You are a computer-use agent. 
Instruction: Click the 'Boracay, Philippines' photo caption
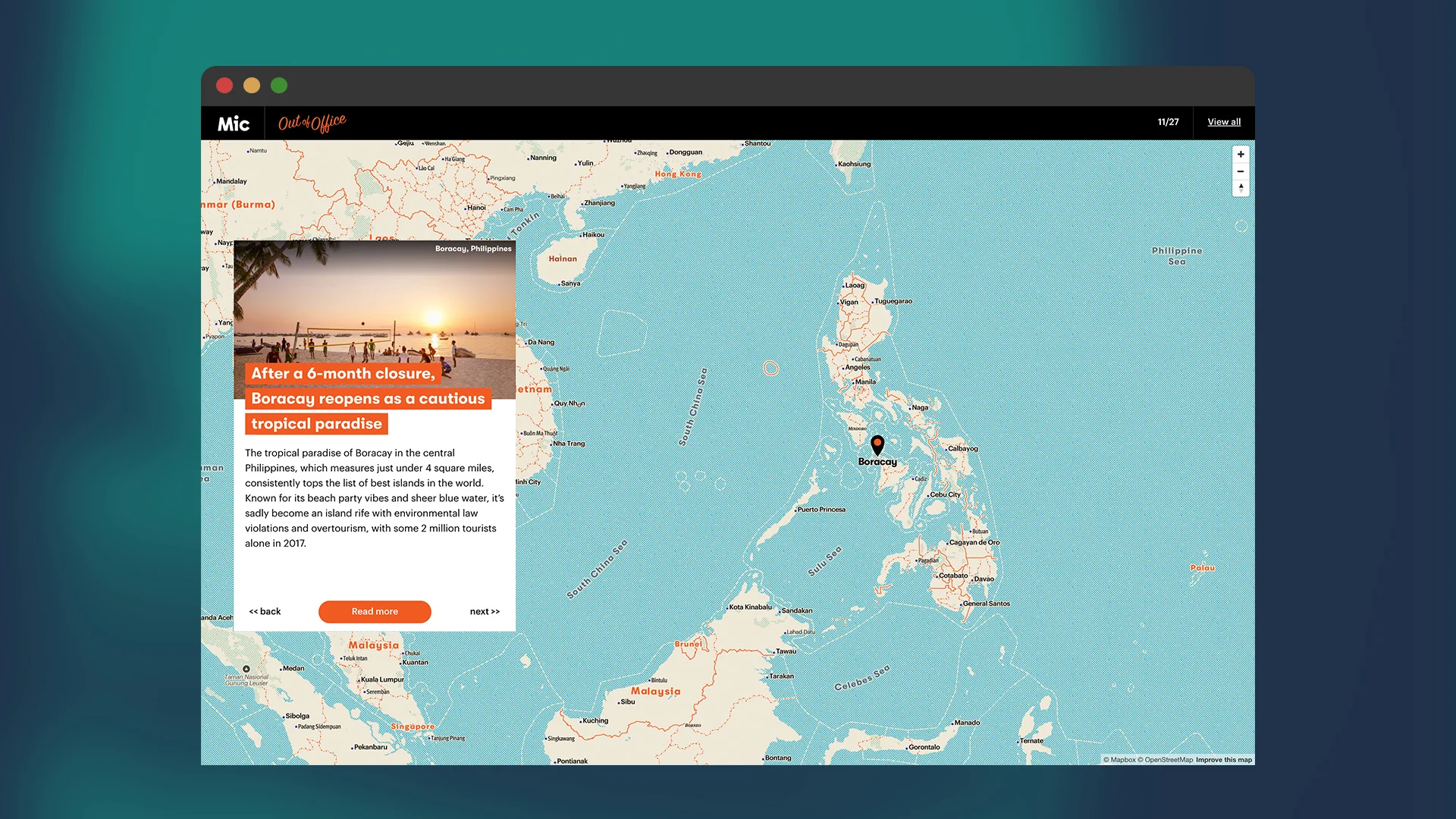coord(473,249)
